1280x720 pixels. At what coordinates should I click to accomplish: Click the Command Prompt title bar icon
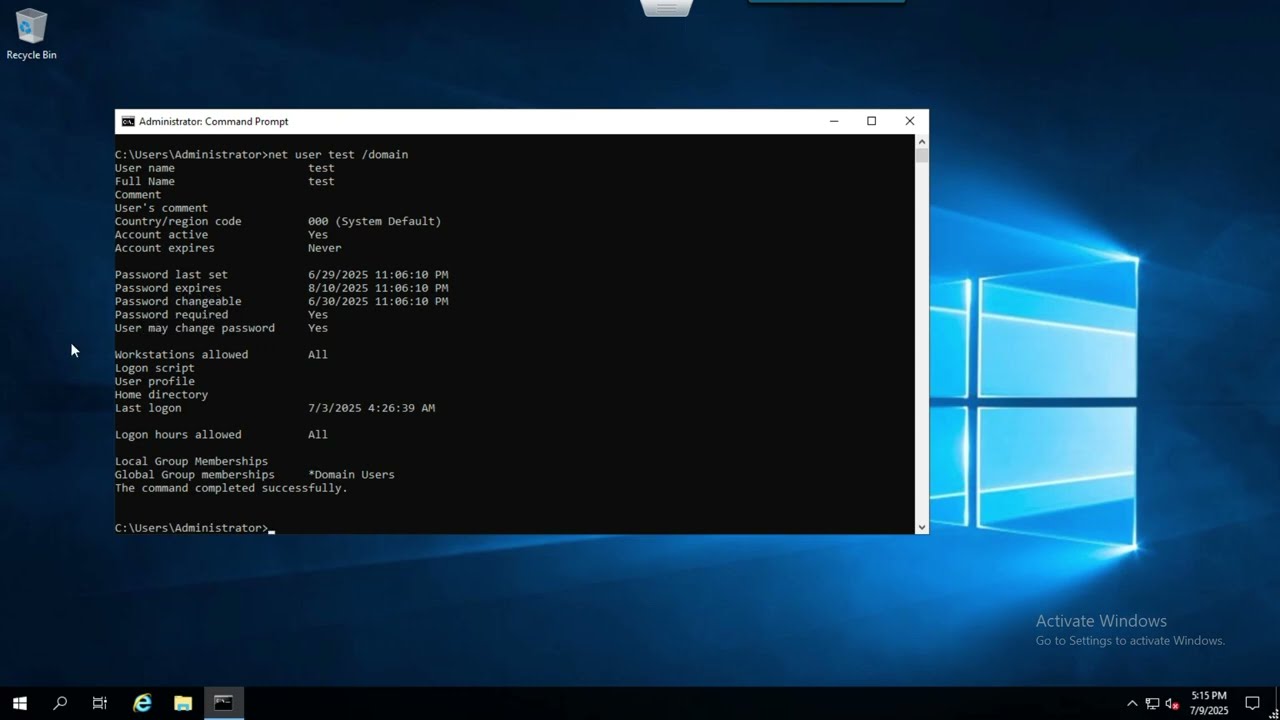pyautogui.click(x=128, y=121)
